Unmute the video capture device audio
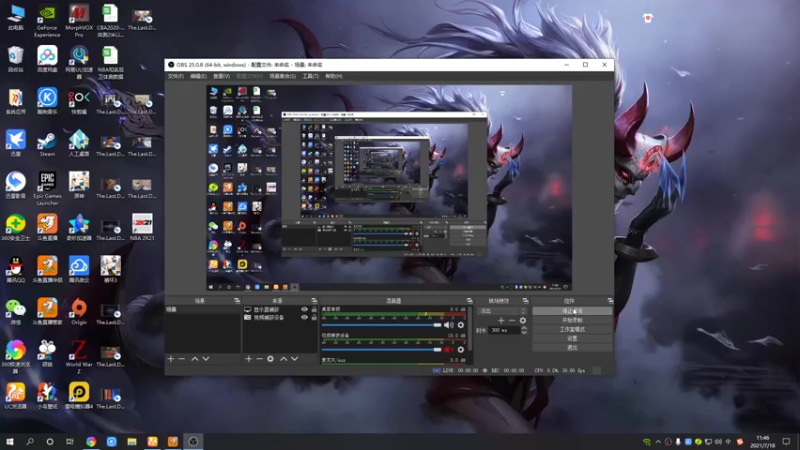Image resolution: width=800 pixels, height=450 pixels. point(448,349)
